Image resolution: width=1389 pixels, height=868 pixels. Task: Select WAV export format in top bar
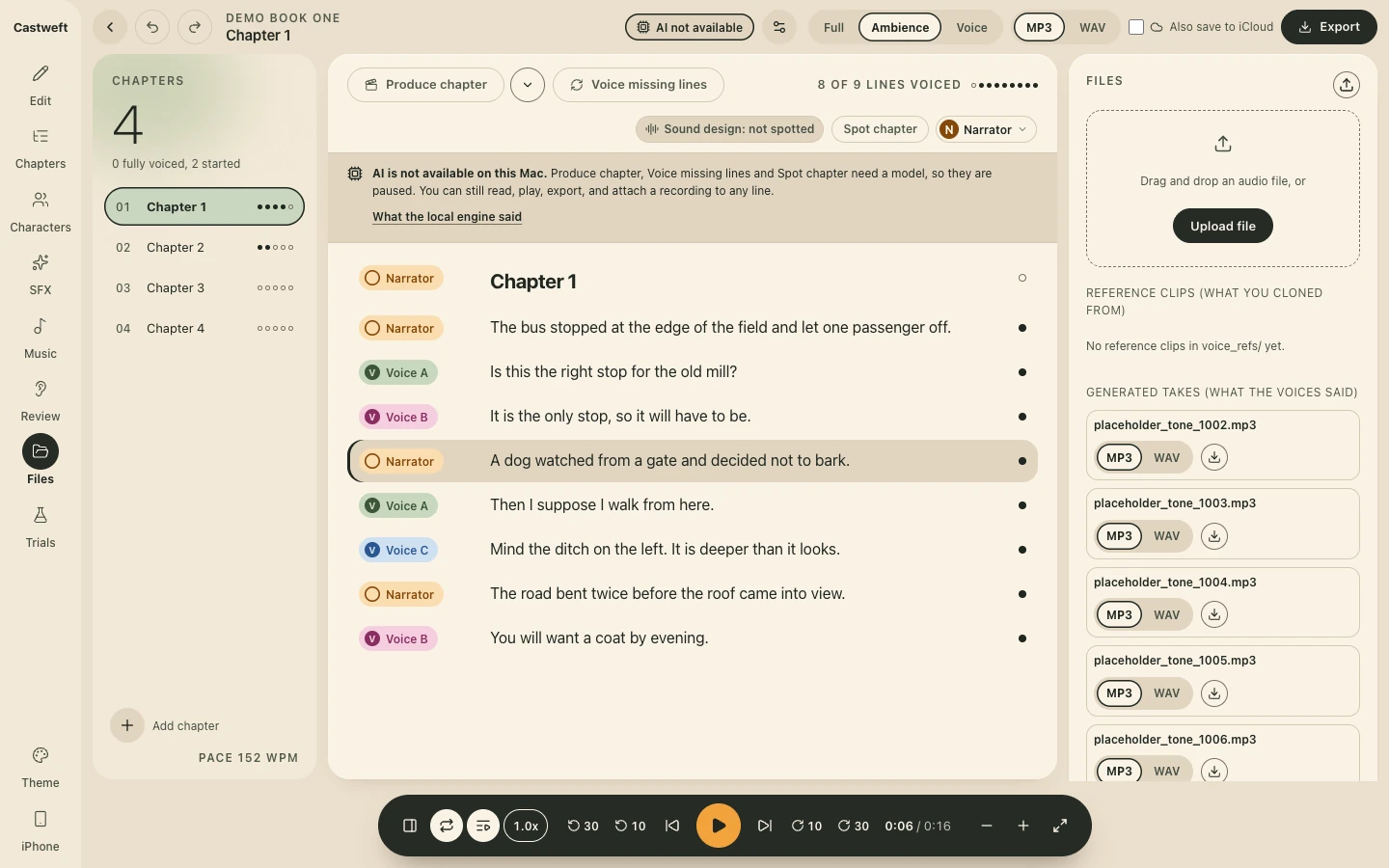click(x=1092, y=27)
